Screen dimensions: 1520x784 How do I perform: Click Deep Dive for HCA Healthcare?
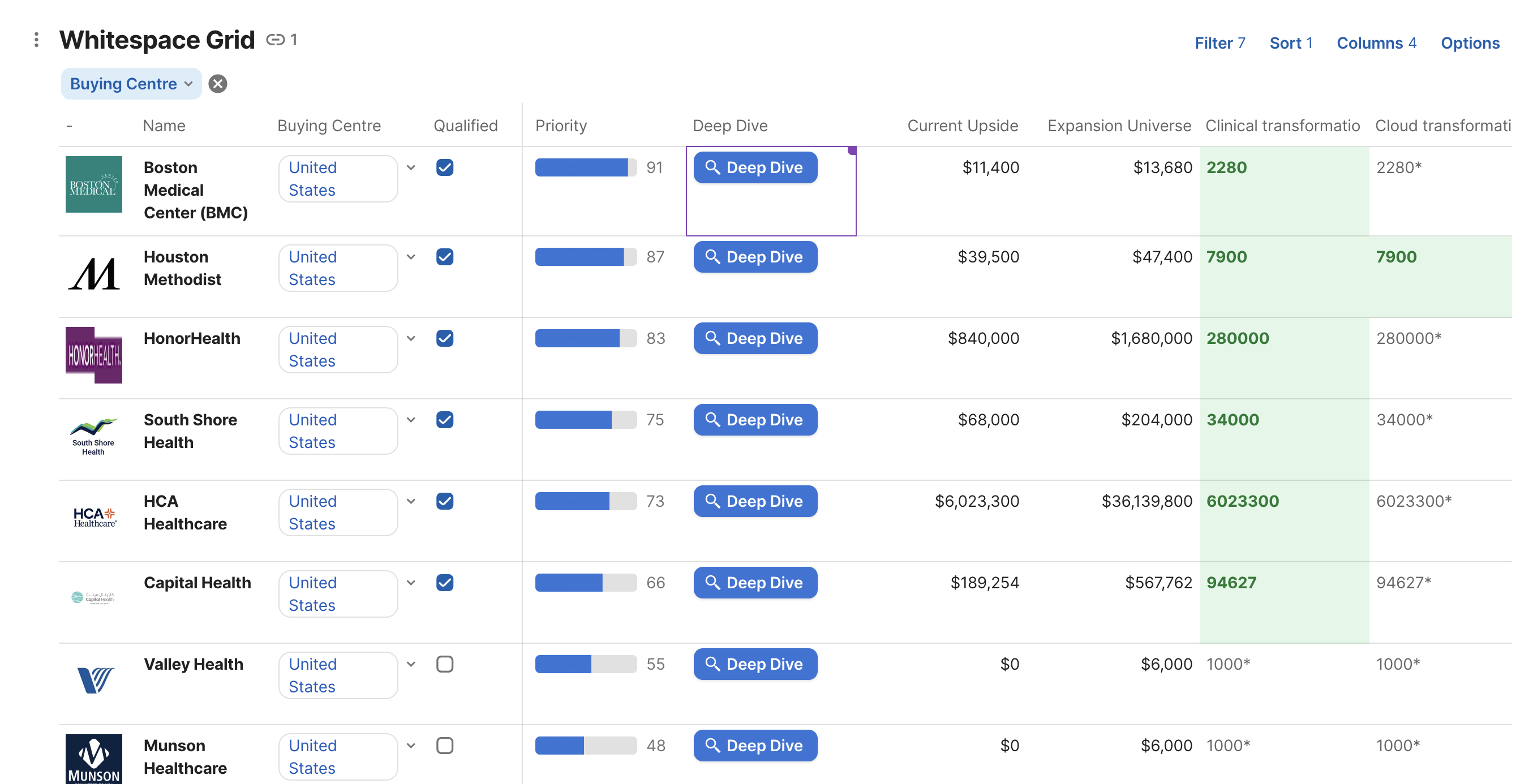click(755, 501)
